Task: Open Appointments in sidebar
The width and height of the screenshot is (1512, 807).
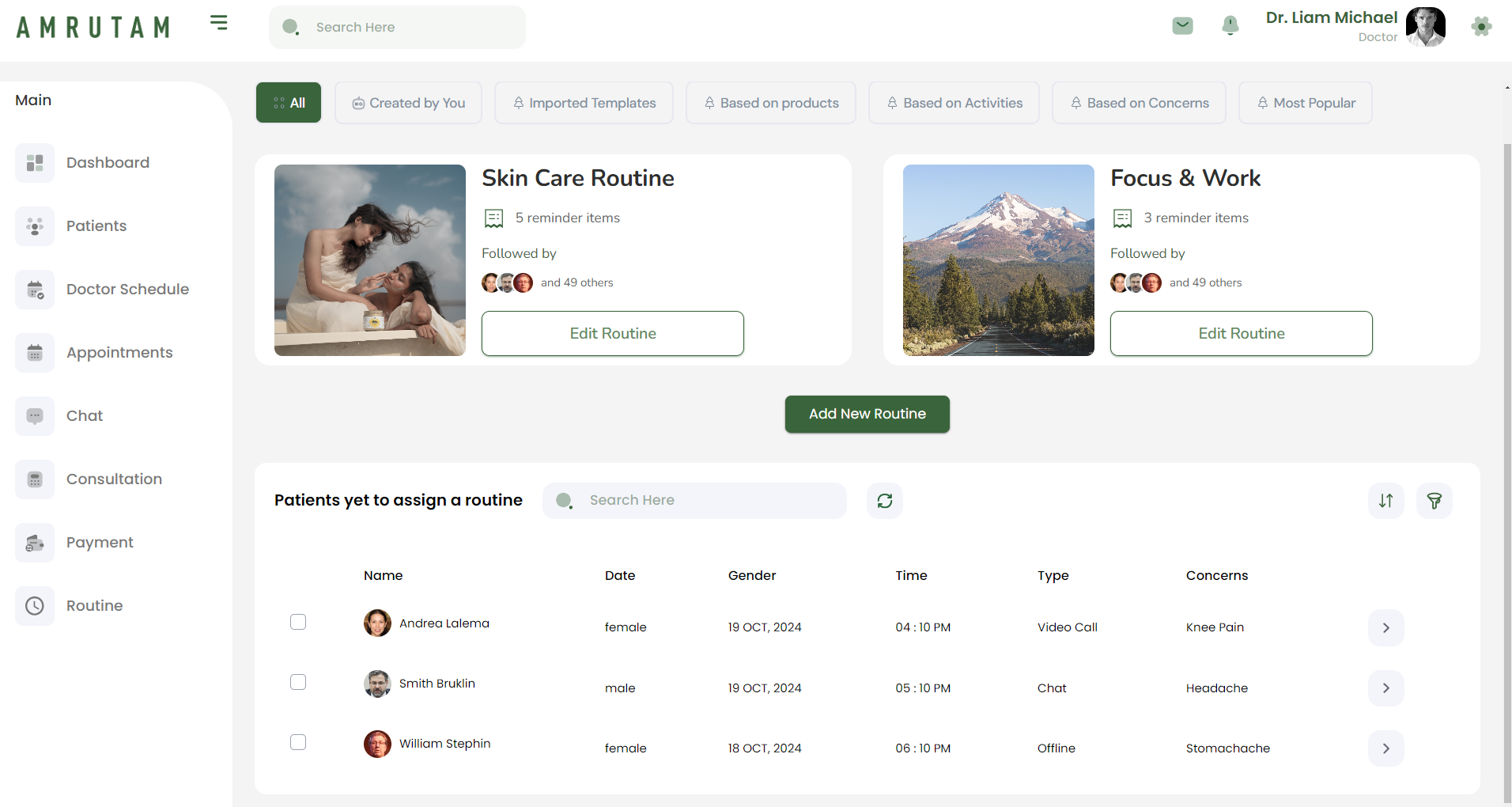Action: coord(119,353)
